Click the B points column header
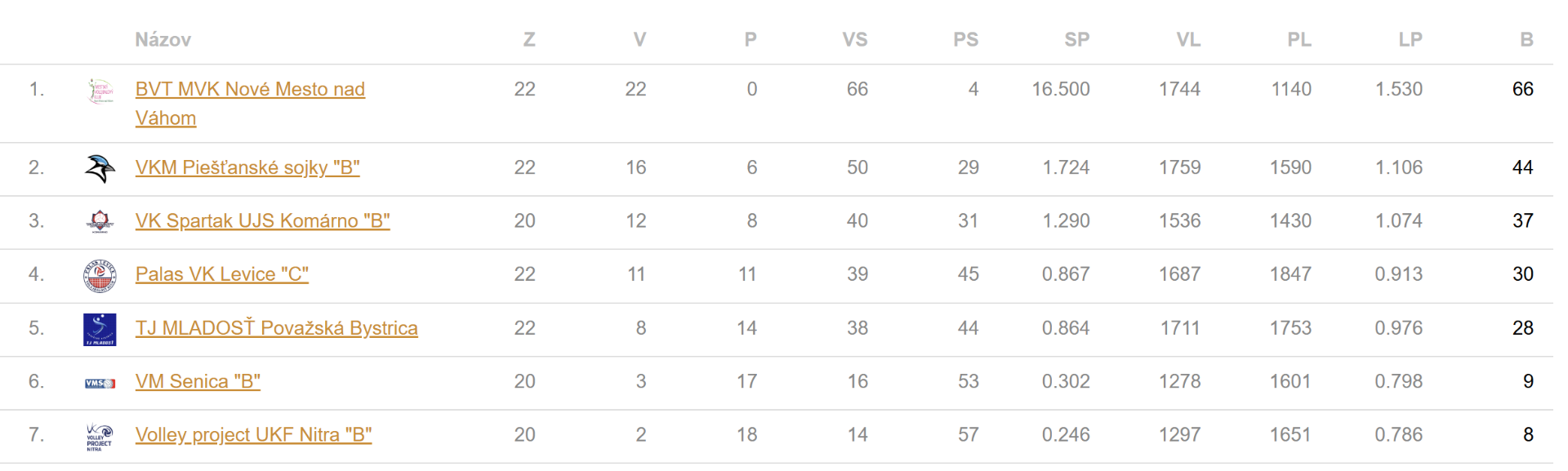The width and height of the screenshot is (1568, 471). tap(1526, 39)
